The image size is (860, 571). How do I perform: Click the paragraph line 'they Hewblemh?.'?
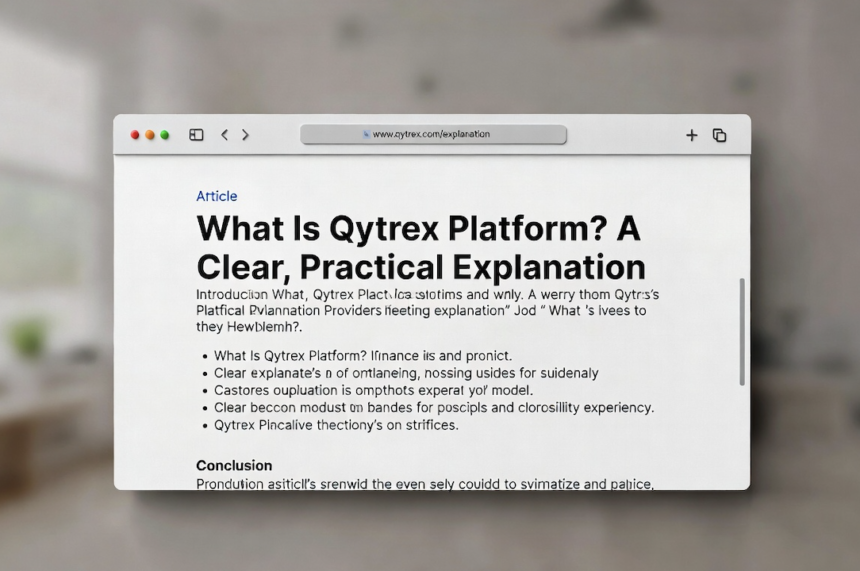tap(249, 327)
